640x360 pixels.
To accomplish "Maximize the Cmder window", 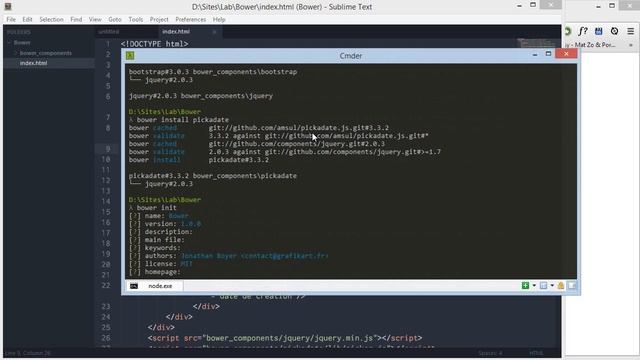I will click(548, 54).
